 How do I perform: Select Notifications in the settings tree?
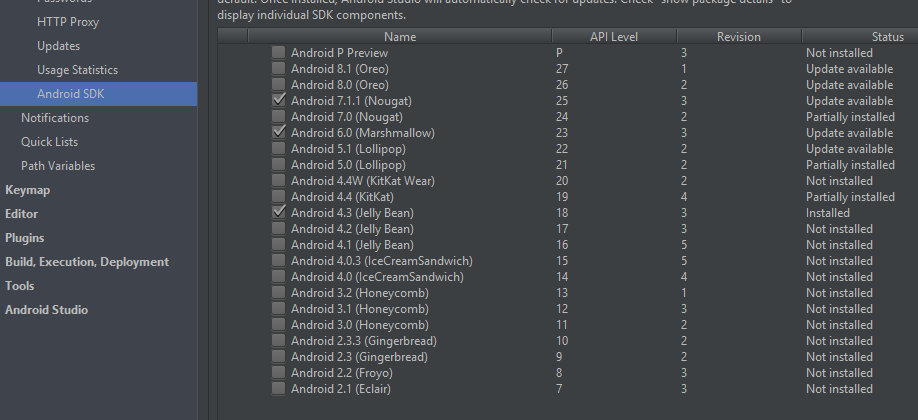[55, 118]
